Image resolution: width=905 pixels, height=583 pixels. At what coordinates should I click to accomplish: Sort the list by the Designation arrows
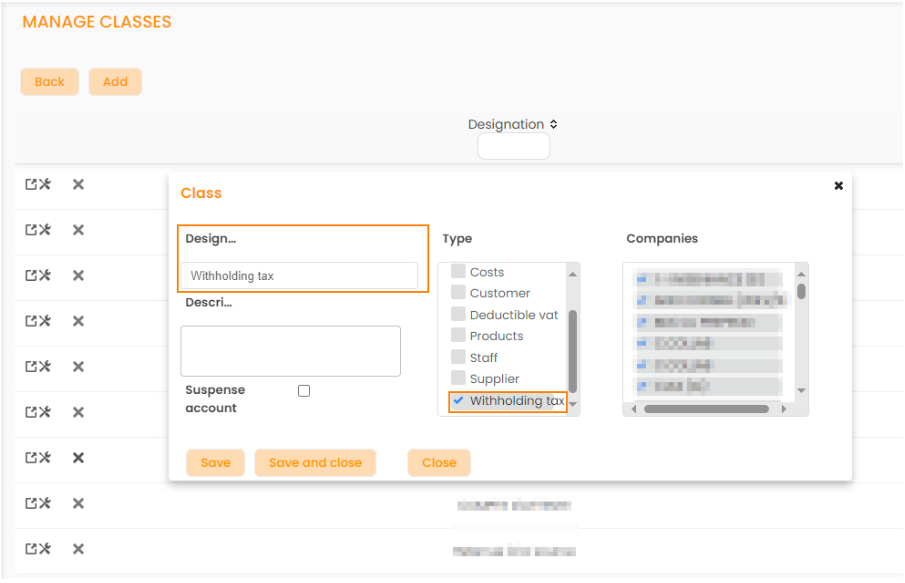coord(554,125)
